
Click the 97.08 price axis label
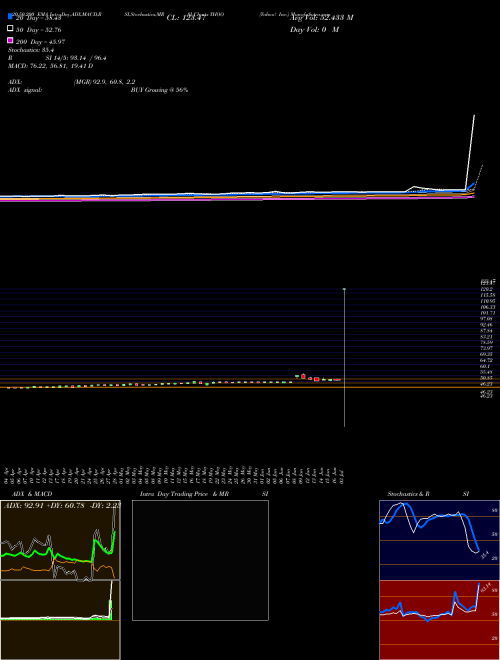coord(486,319)
